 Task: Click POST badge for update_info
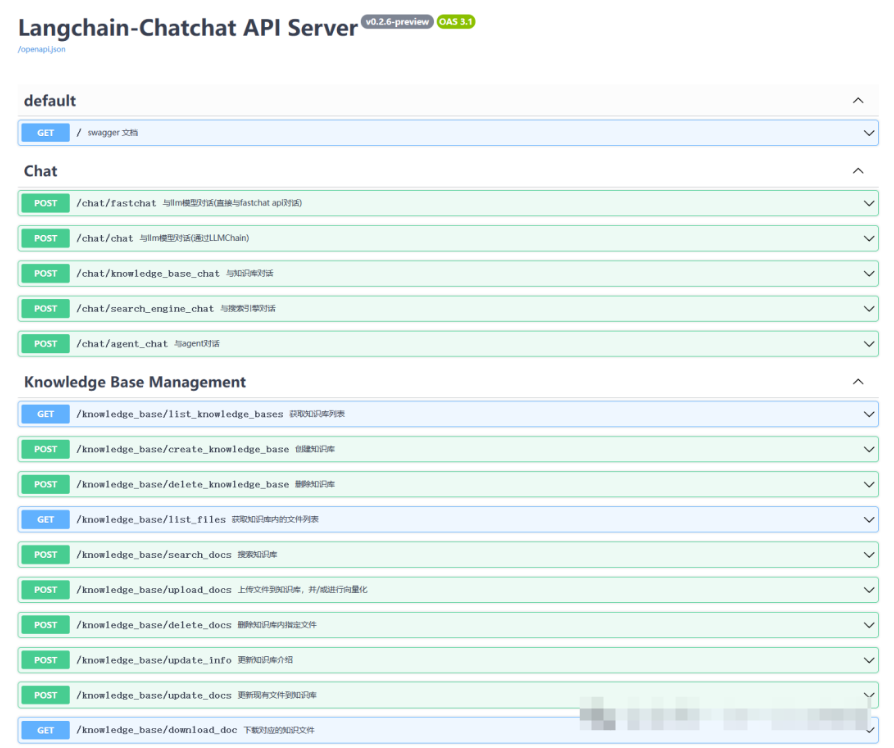[46, 660]
